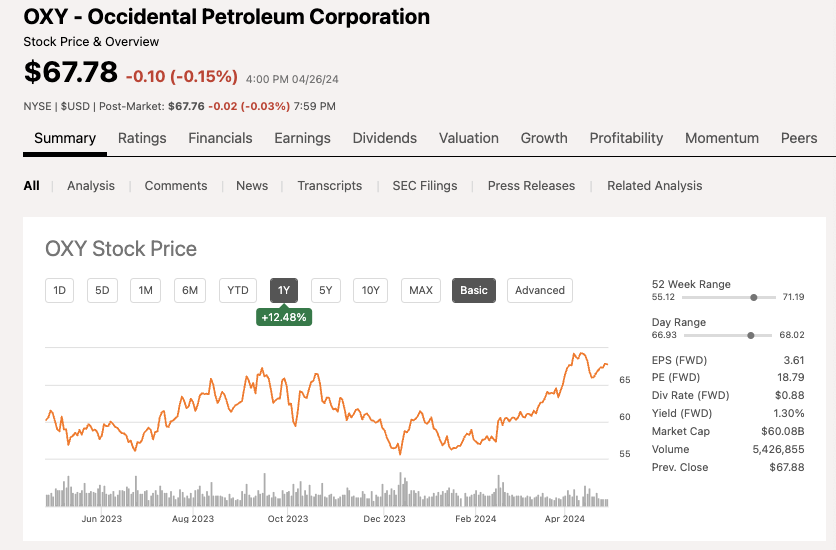
Task: Click the Post-Market price $67.76
Action: click(186, 106)
